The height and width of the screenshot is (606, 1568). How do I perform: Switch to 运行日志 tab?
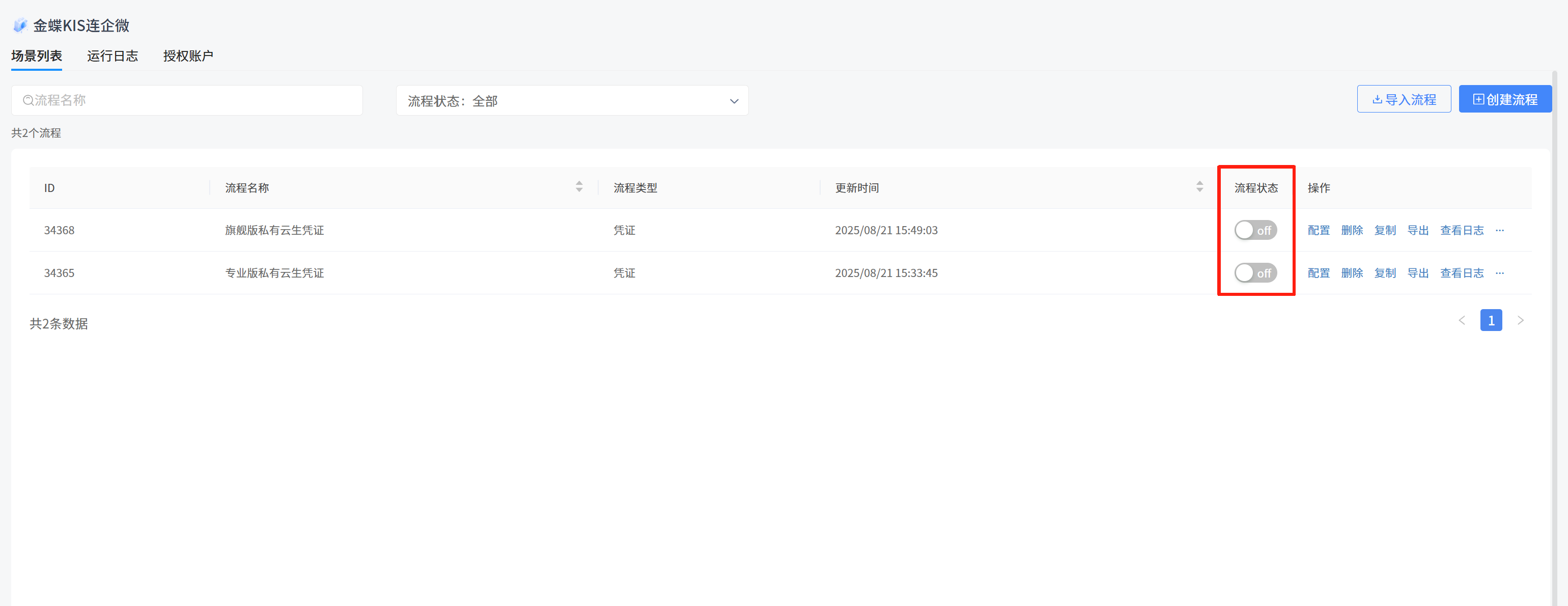113,56
